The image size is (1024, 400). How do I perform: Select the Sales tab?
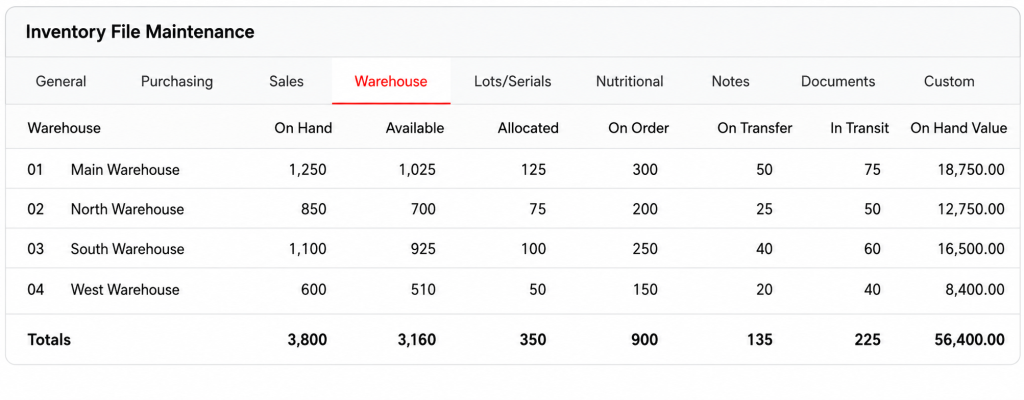(x=286, y=82)
